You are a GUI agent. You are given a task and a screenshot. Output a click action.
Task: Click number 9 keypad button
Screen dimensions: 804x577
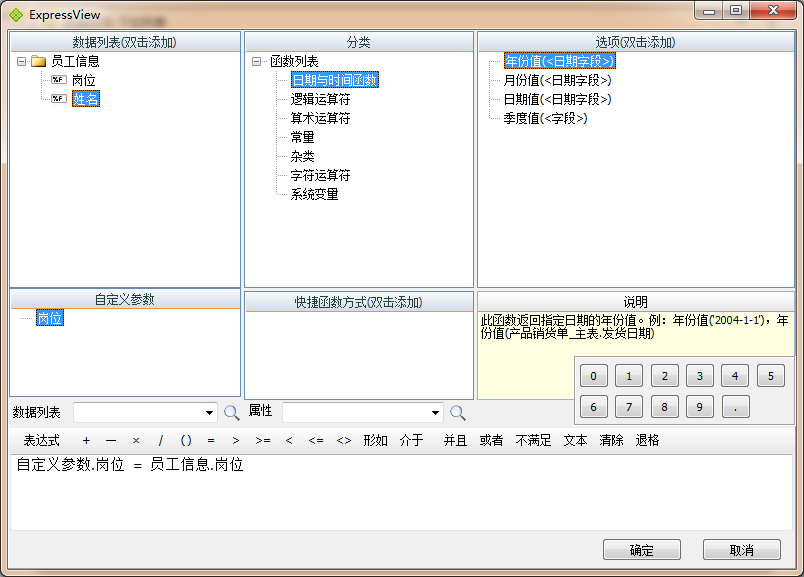(x=700, y=407)
